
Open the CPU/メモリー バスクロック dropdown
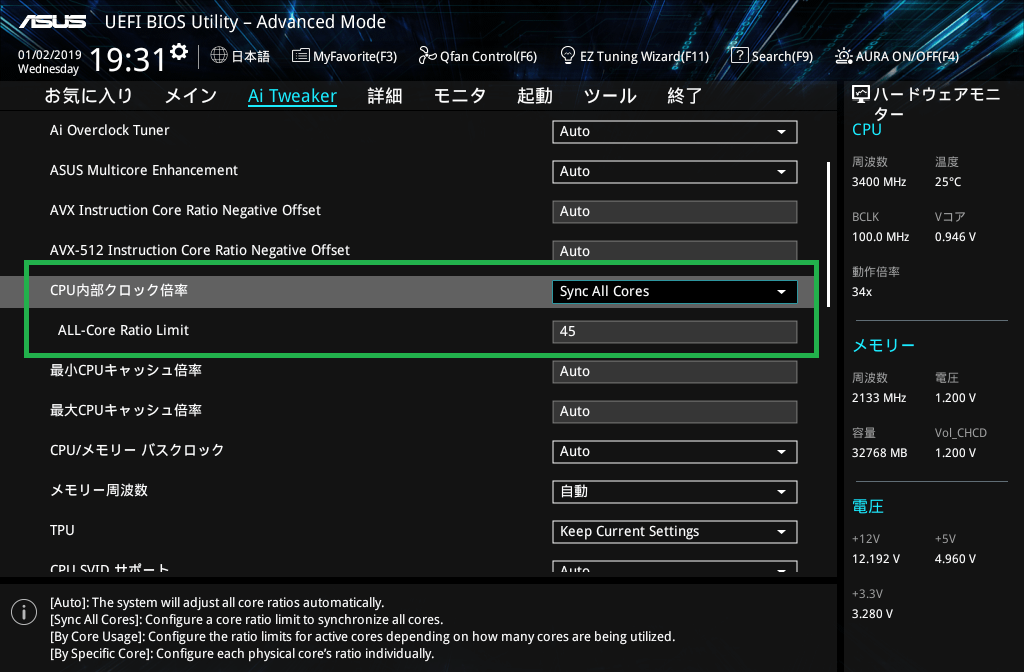coord(675,451)
